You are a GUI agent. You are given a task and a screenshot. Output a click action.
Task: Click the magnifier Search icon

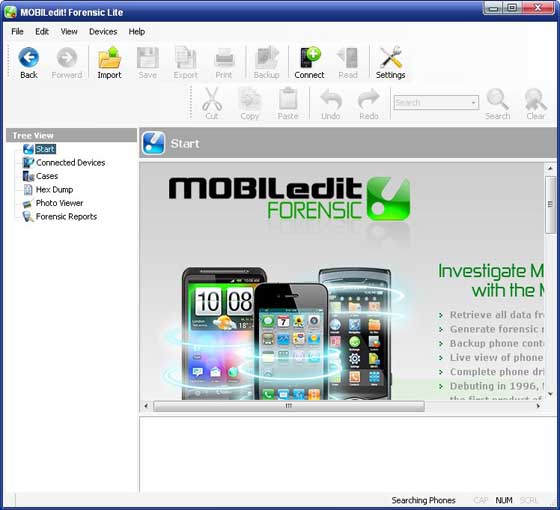click(498, 99)
